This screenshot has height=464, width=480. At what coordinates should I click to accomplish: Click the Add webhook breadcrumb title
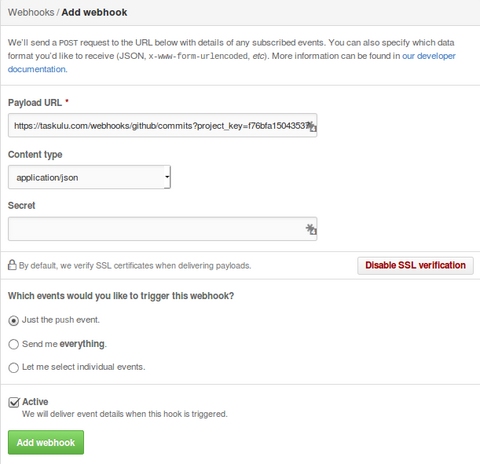click(94, 12)
